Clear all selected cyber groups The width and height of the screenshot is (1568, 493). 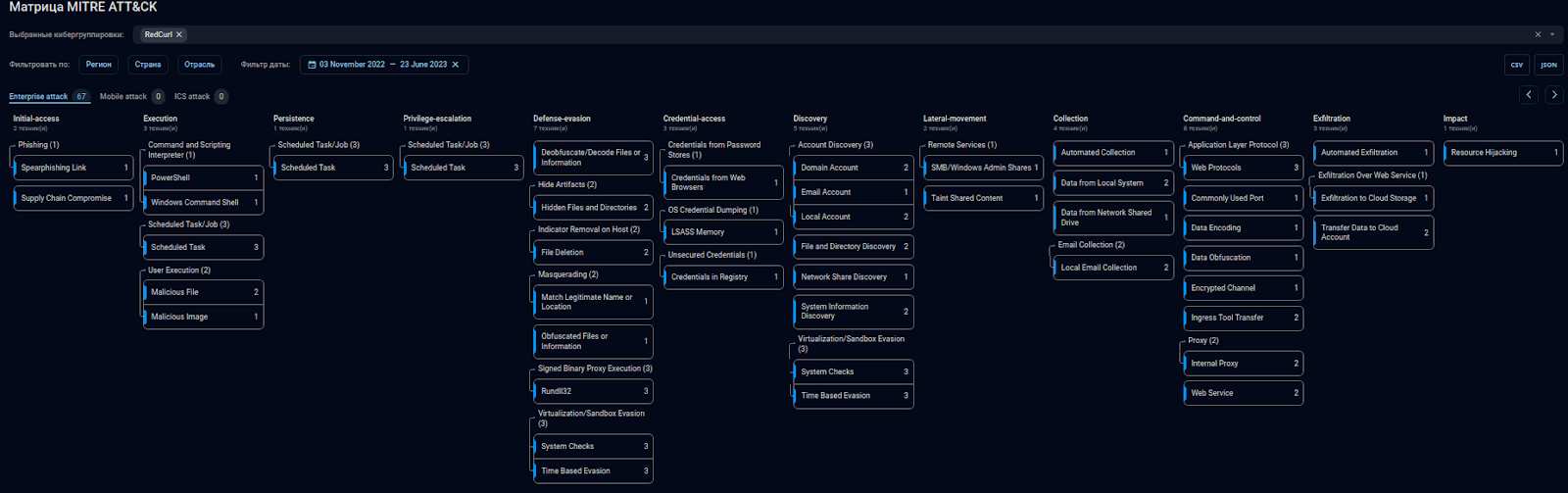click(x=1538, y=34)
